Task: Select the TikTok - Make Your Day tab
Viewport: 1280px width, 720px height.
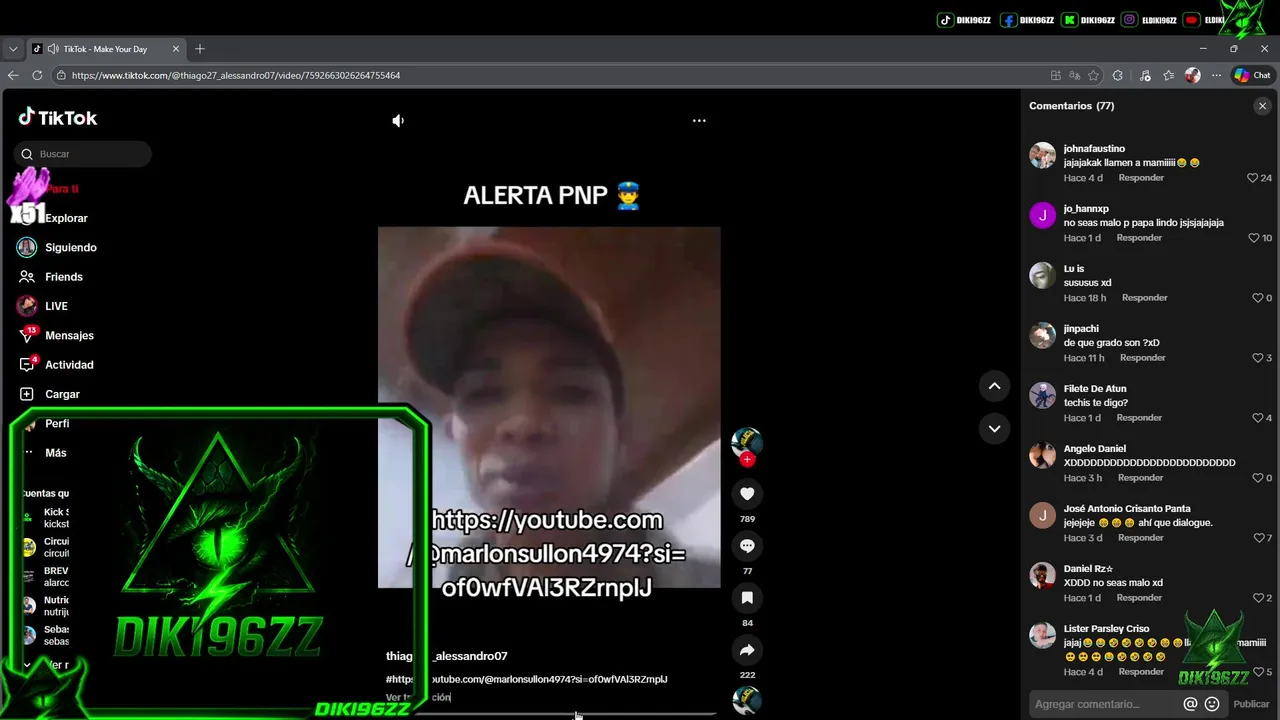Action: pyautogui.click(x=106, y=49)
